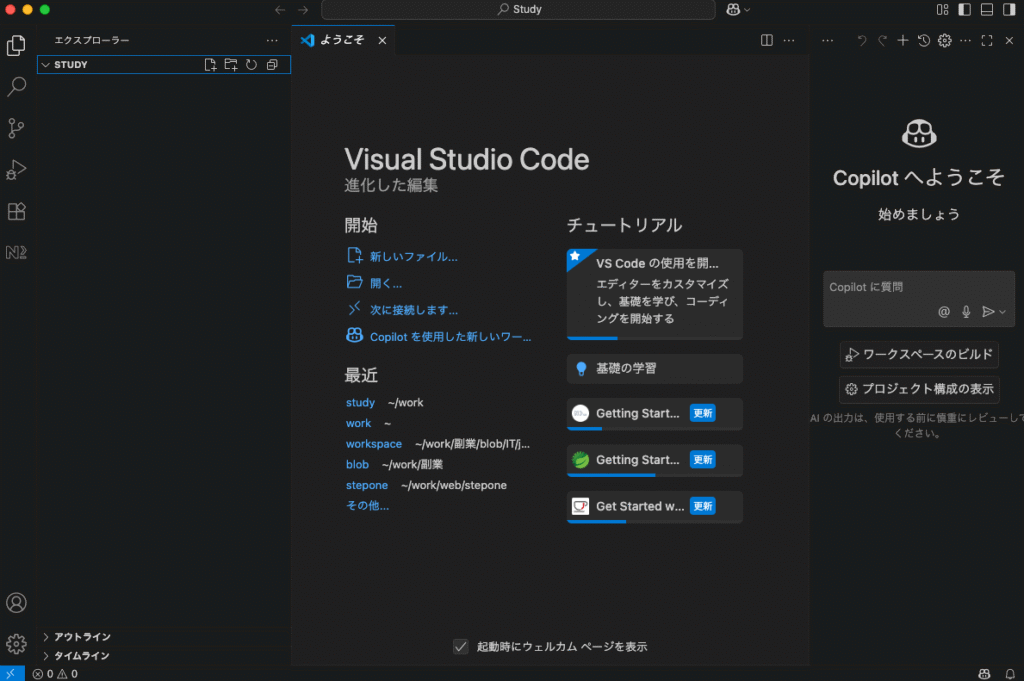This screenshot has width=1024, height=681.
Task: Start a new Copilot chat
Action: coord(903,40)
